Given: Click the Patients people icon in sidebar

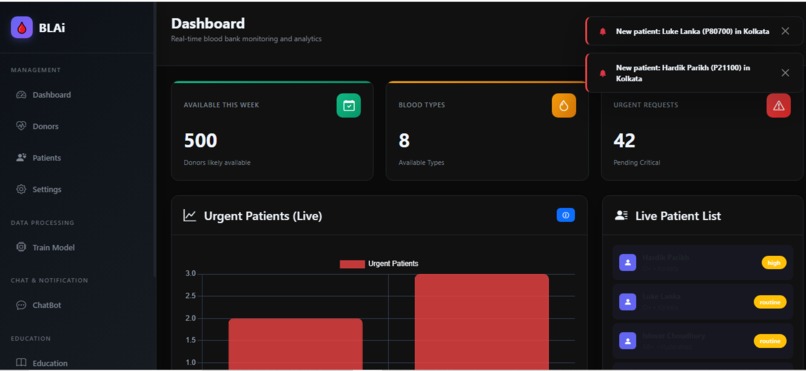Looking at the screenshot, I should click(x=21, y=157).
